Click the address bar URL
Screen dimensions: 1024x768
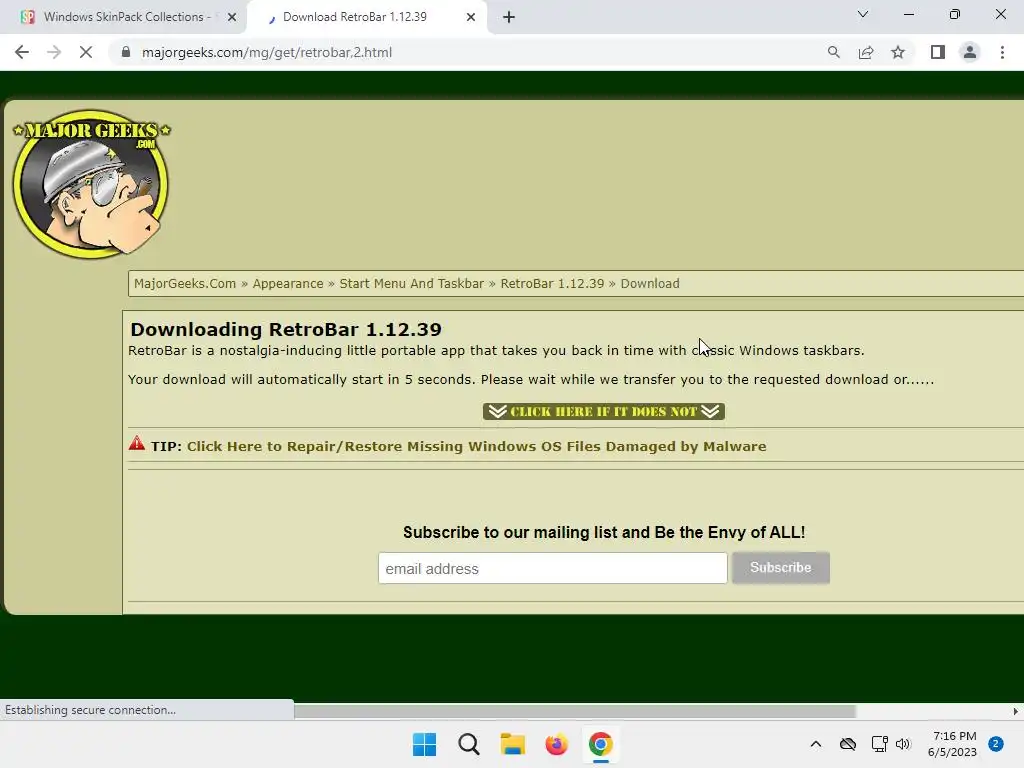pos(266,52)
